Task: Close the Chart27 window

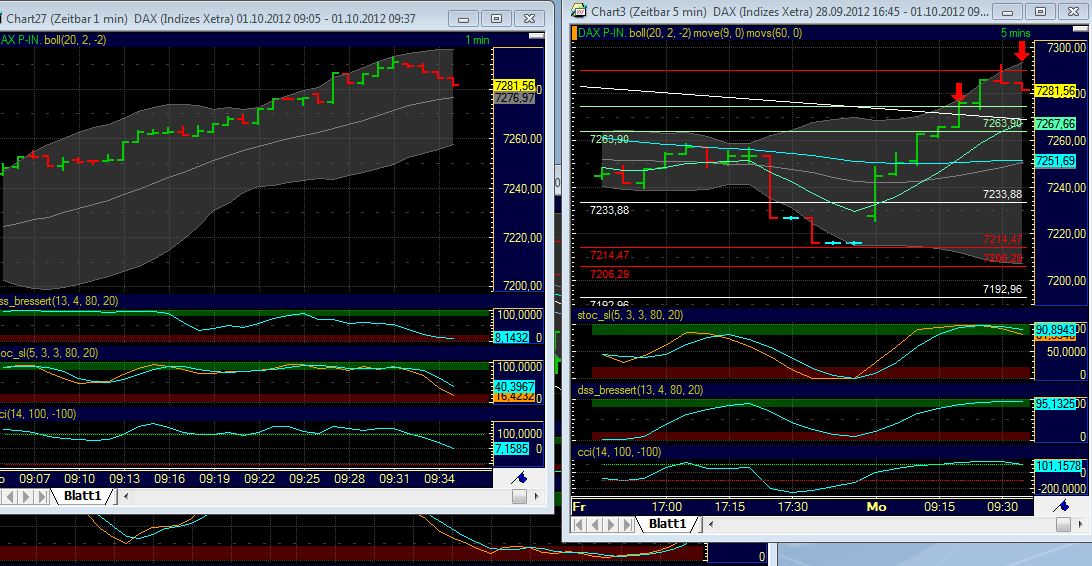Action: coord(530,19)
